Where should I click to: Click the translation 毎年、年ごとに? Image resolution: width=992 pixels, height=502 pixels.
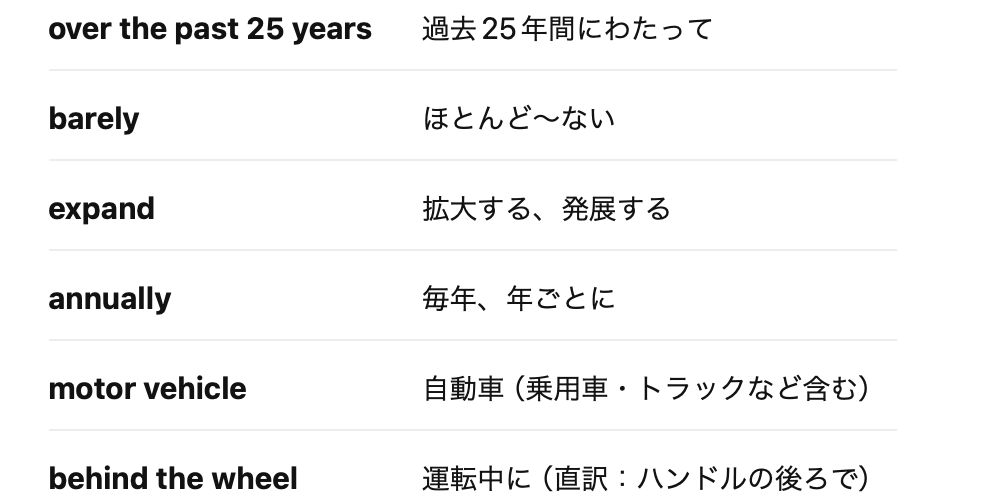coord(518,299)
